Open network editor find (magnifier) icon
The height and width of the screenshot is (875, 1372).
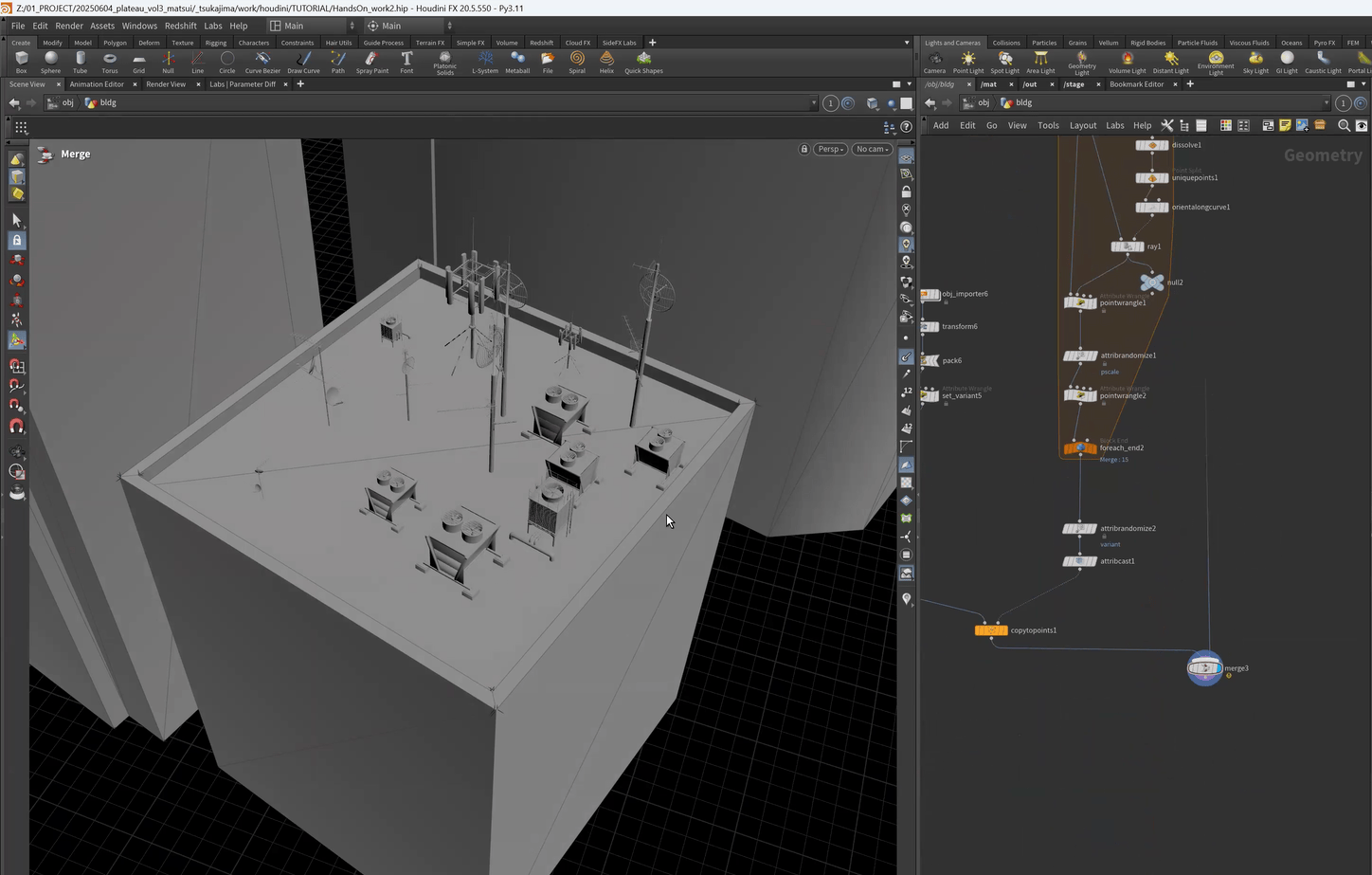tap(1344, 125)
